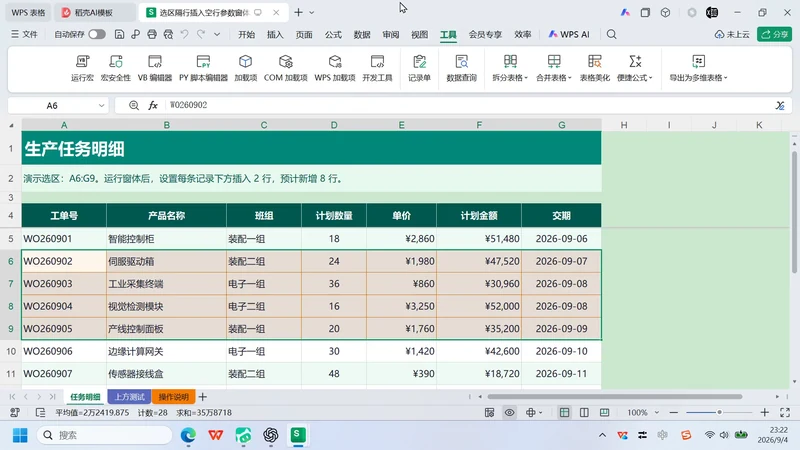The width and height of the screenshot is (800, 450).
Task: Add a new sheet with plus button
Action: (203, 396)
